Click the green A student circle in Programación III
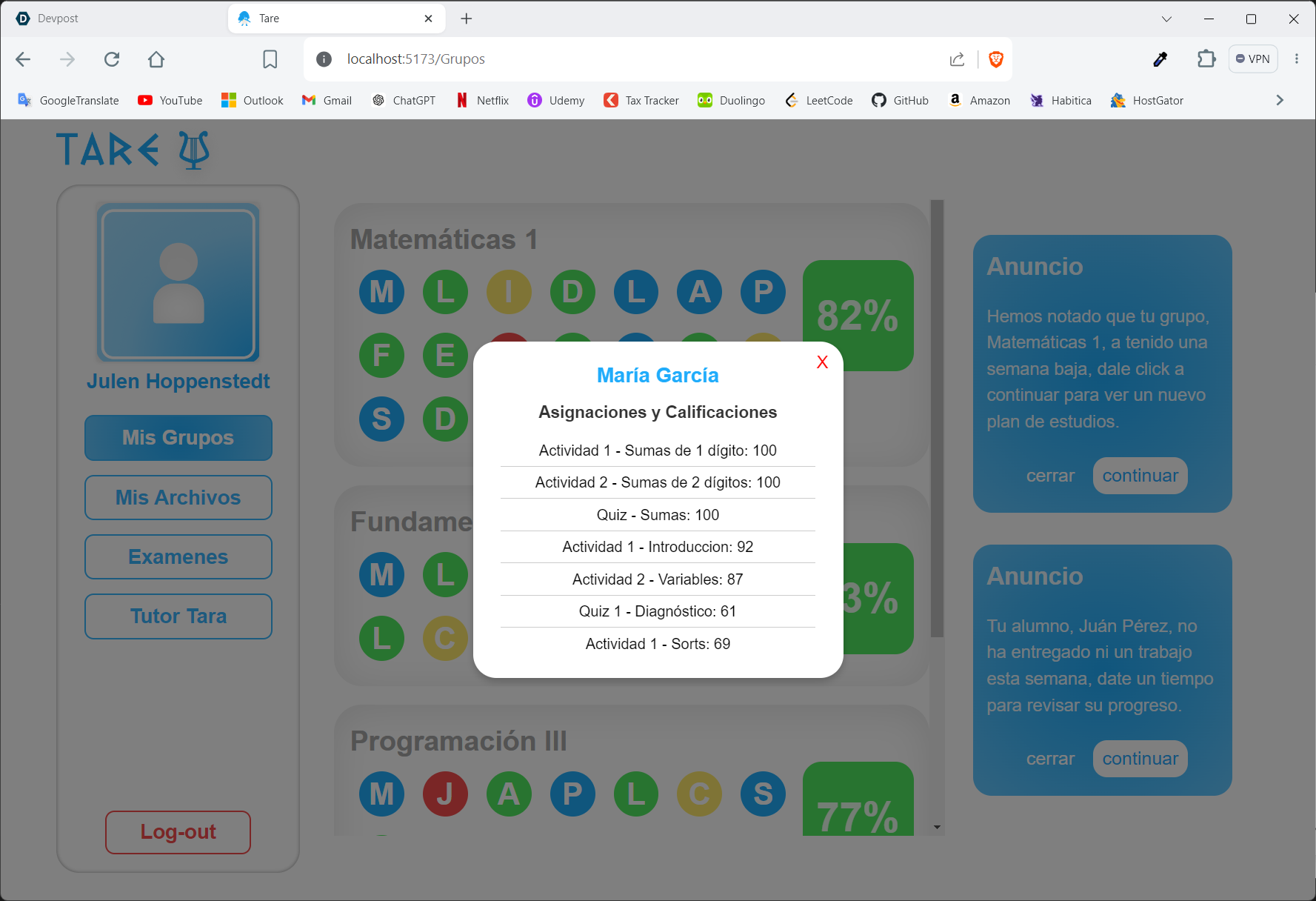The height and width of the screenshot is (901, 1316). [x=509, y=794]
